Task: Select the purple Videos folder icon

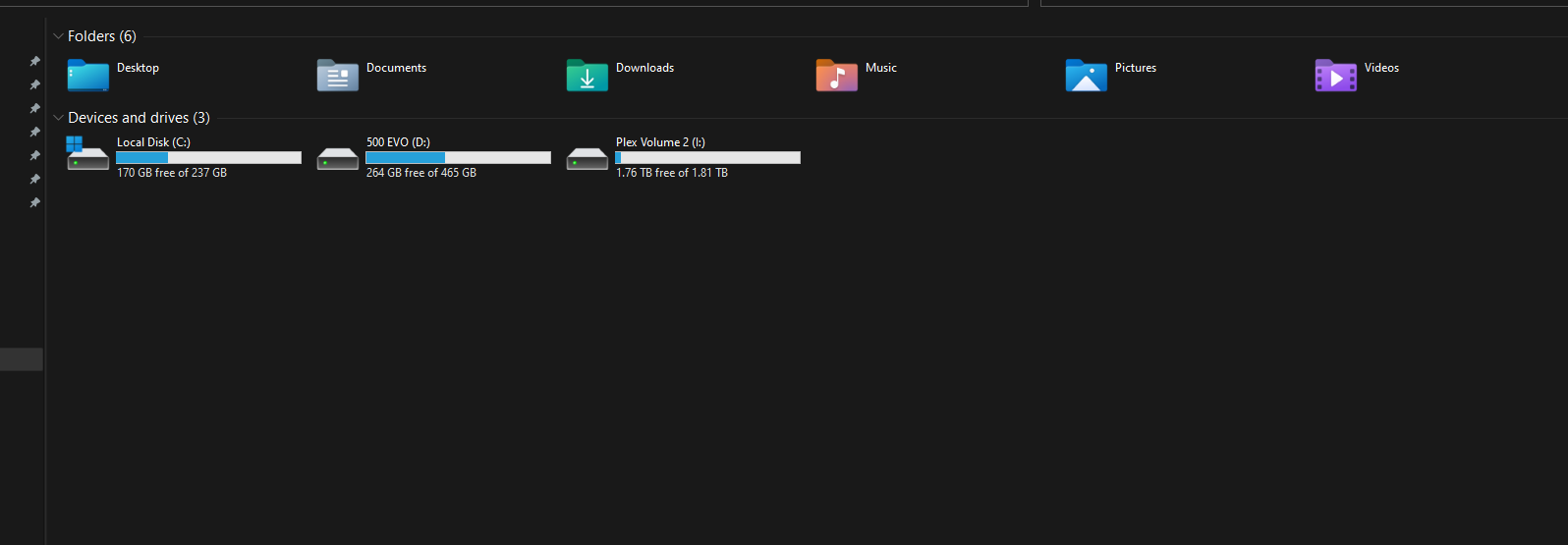Action: pyautogui.click(x=1335, y=76)
